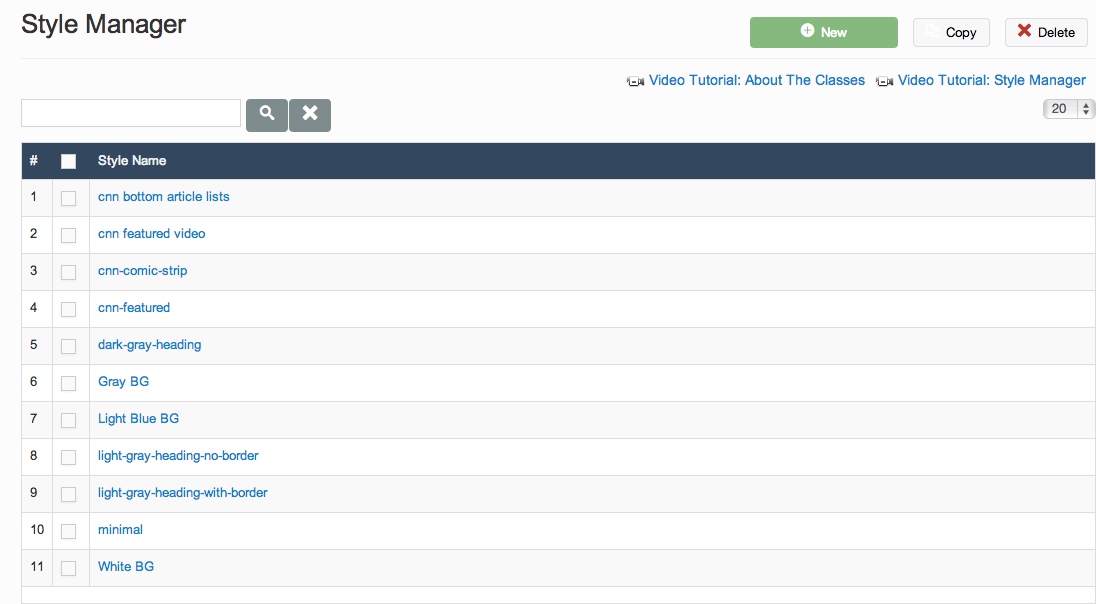Screen dimensions: 1096x604
Task: Open the dark-gray-heading style
Action: 150,345
